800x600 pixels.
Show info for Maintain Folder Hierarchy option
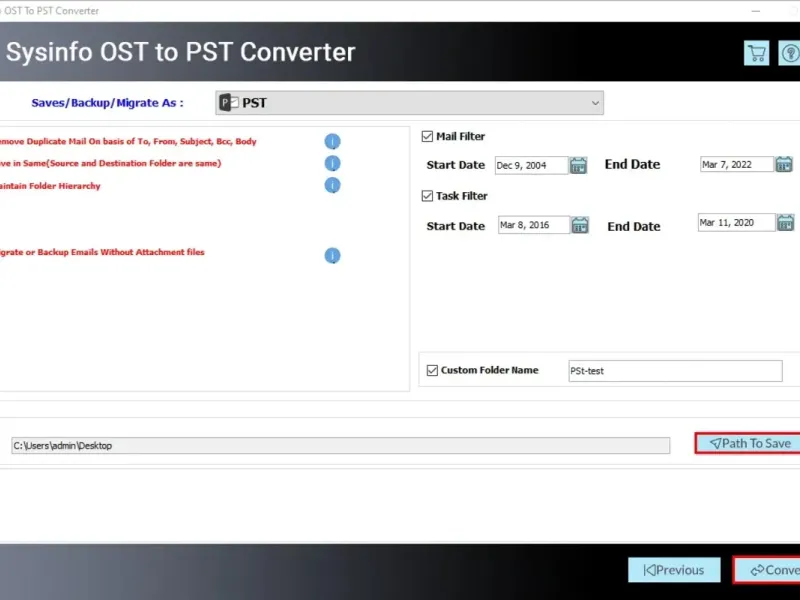tap(332, 185)
